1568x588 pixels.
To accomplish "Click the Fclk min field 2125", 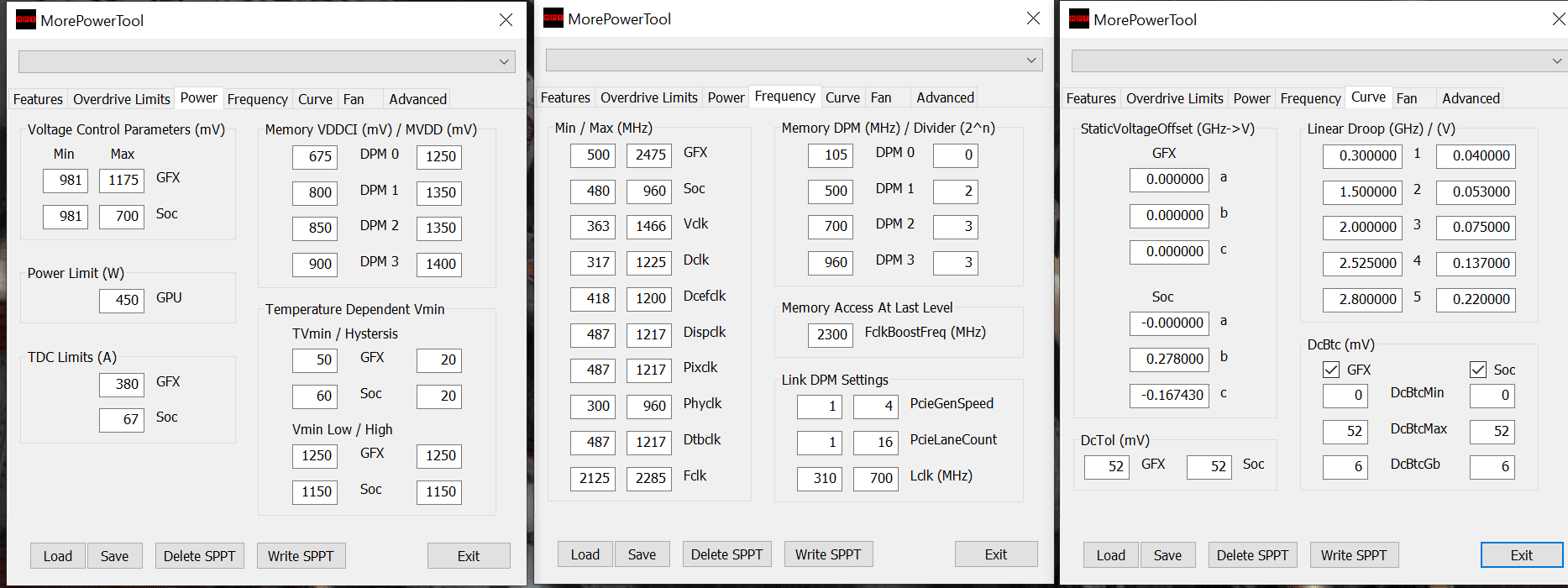I will tap(593, 478).
